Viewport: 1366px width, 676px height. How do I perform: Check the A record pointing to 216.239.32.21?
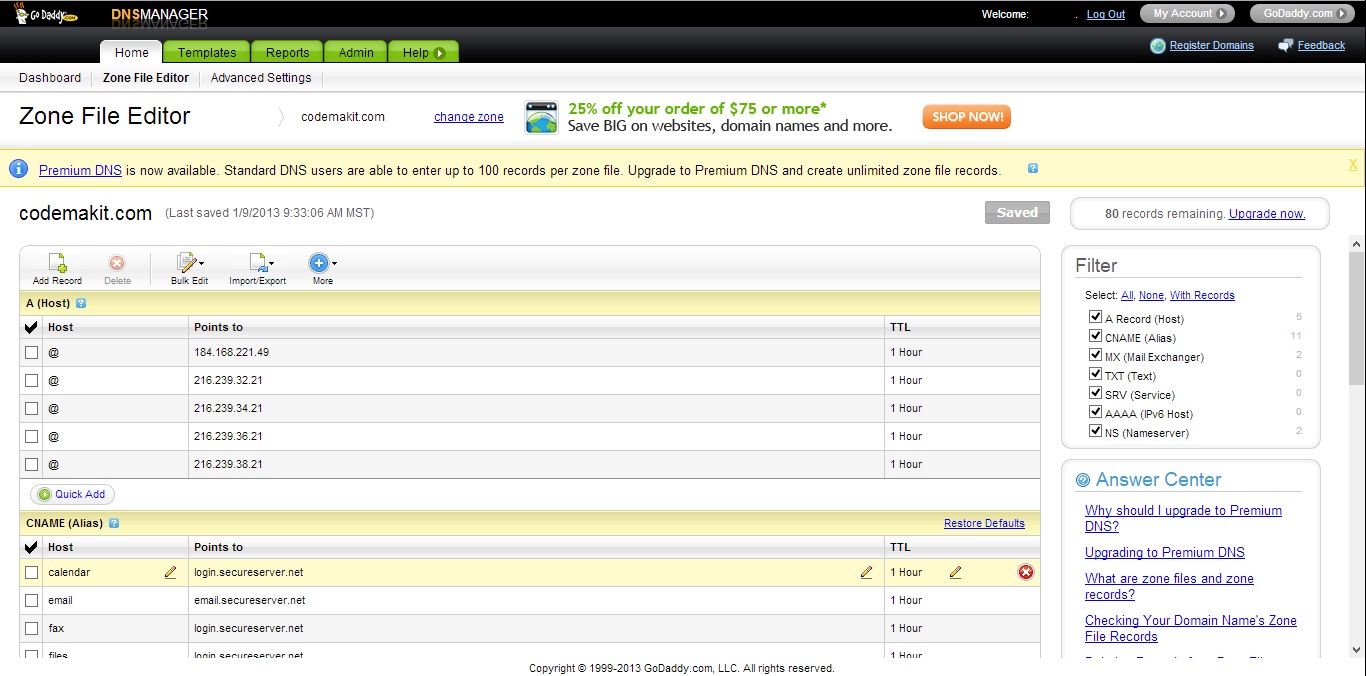click(x=32, y=380)
